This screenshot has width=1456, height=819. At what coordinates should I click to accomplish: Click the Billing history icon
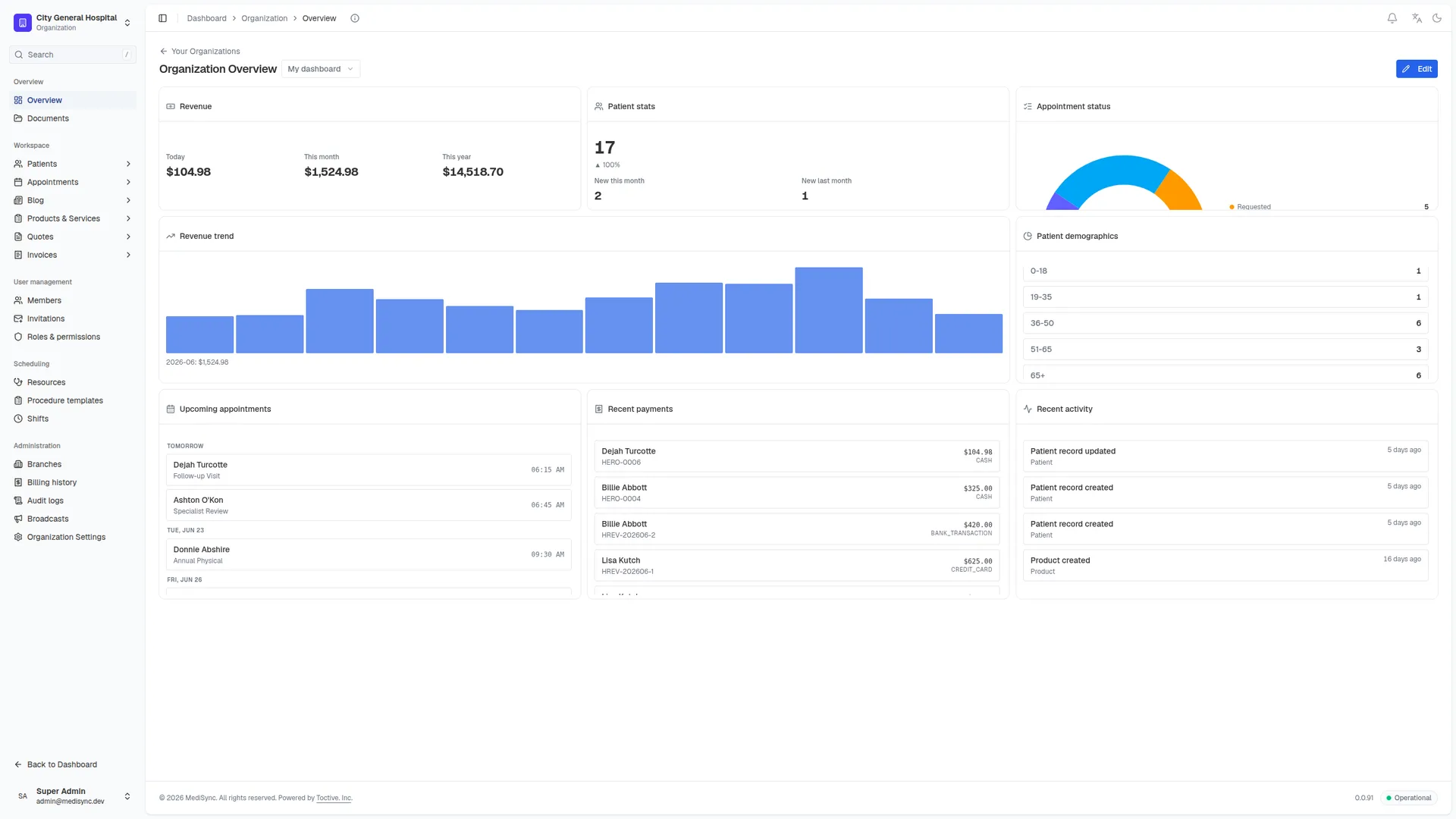(x=18, y=482)
